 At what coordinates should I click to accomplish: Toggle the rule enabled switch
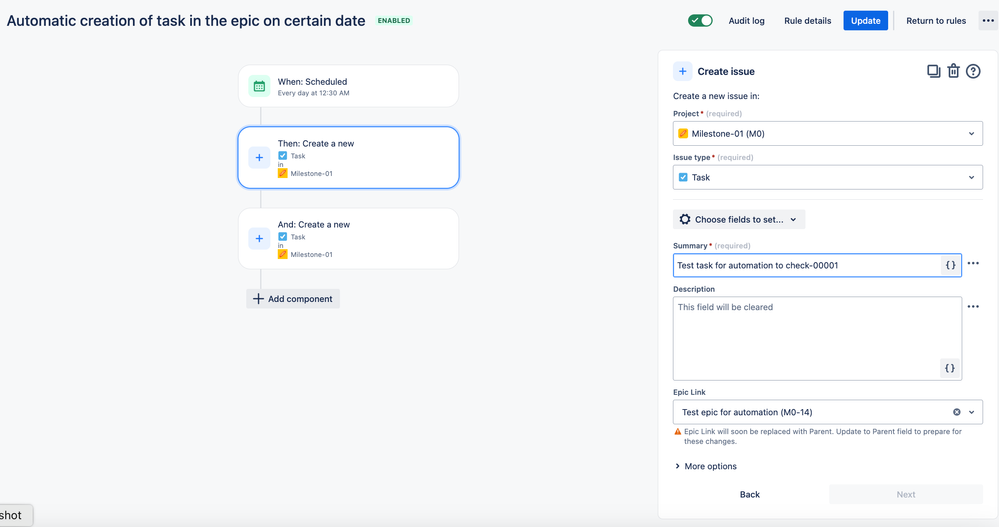click(x=700, y=20)
